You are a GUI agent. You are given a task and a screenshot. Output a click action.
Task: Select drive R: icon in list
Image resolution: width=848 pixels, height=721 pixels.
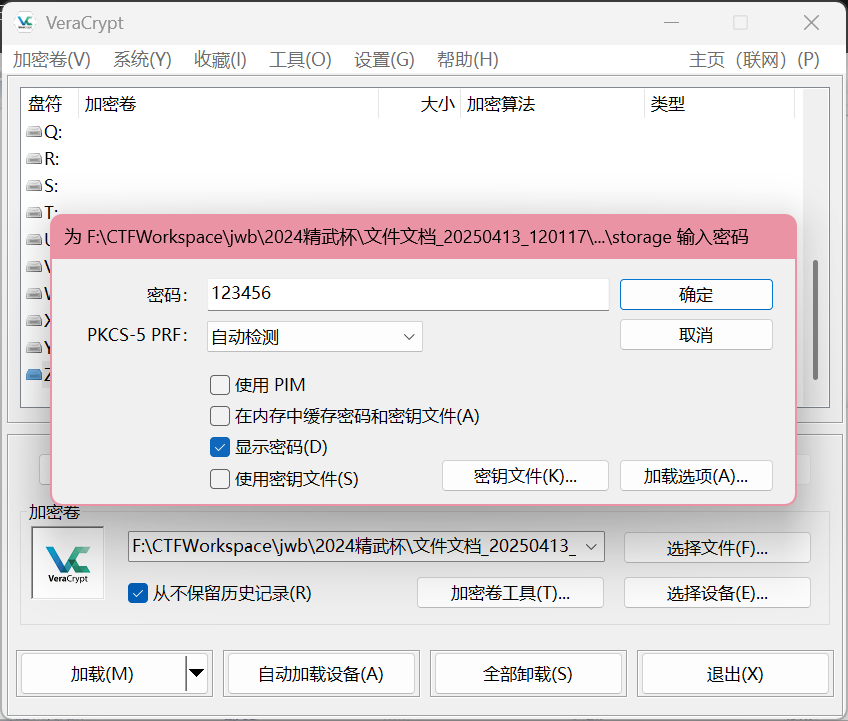(34, 158)
